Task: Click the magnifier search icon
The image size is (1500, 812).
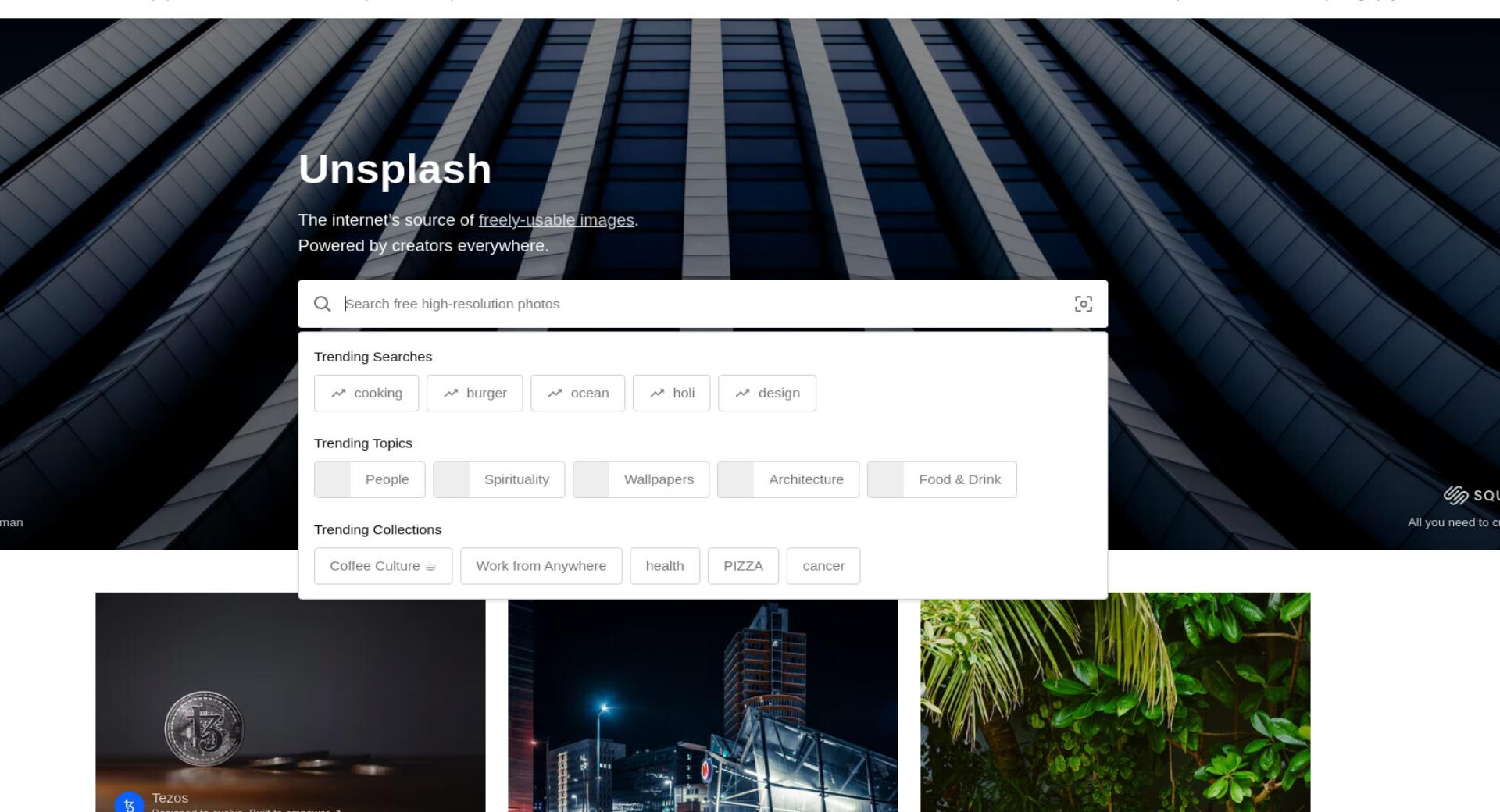Action: tap(322, 304)
